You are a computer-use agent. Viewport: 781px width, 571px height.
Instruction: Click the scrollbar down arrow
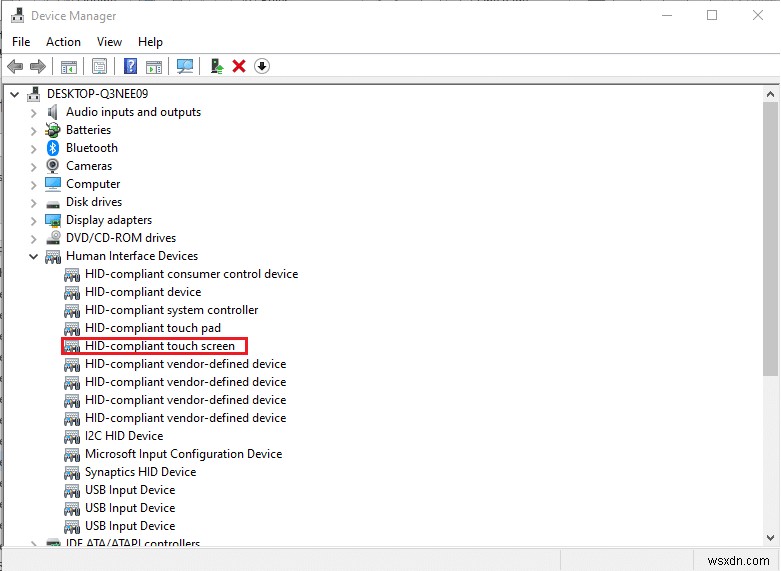(x=770, y=538)
